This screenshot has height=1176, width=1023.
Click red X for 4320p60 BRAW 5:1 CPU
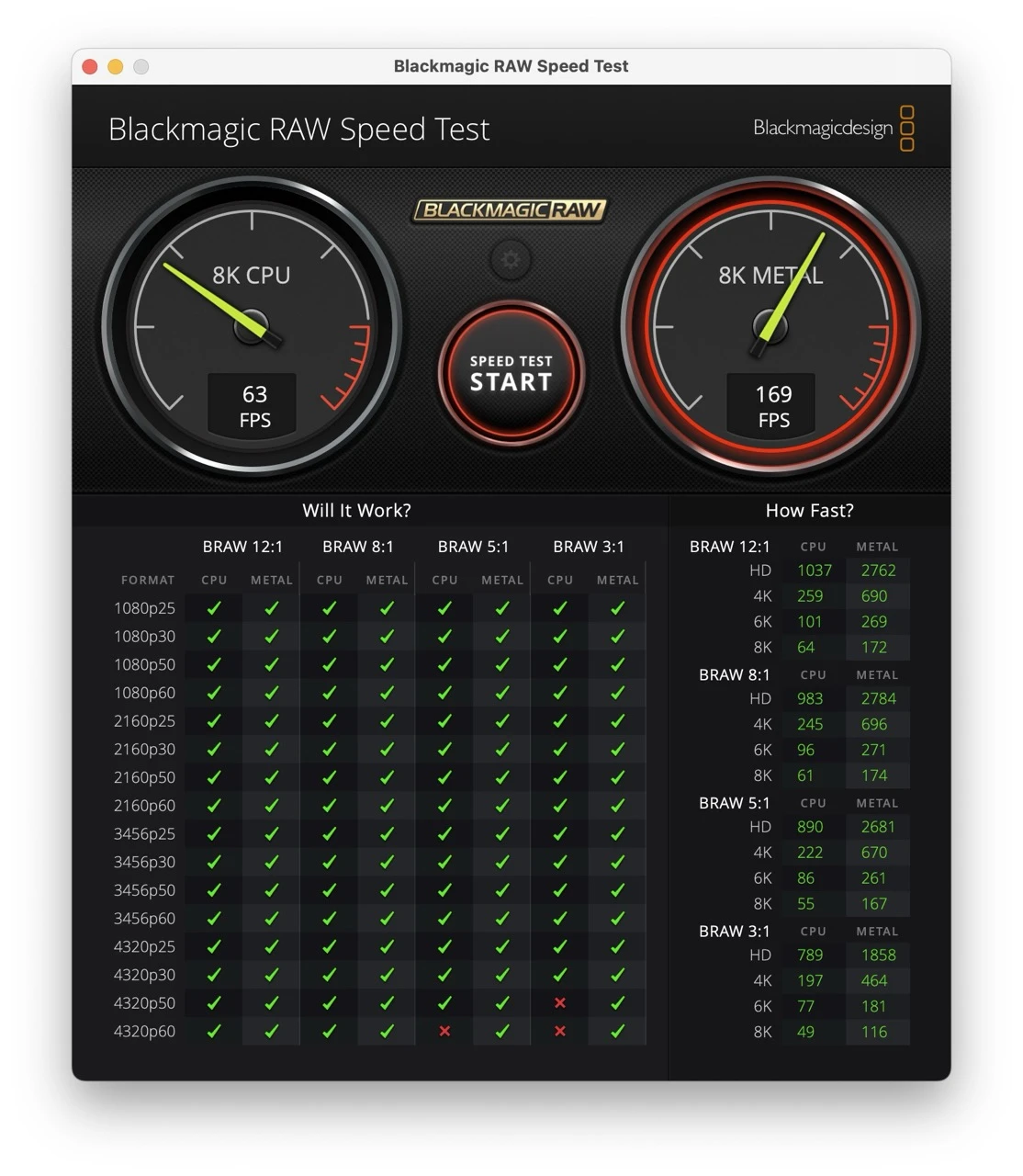tap(444, 1031)
